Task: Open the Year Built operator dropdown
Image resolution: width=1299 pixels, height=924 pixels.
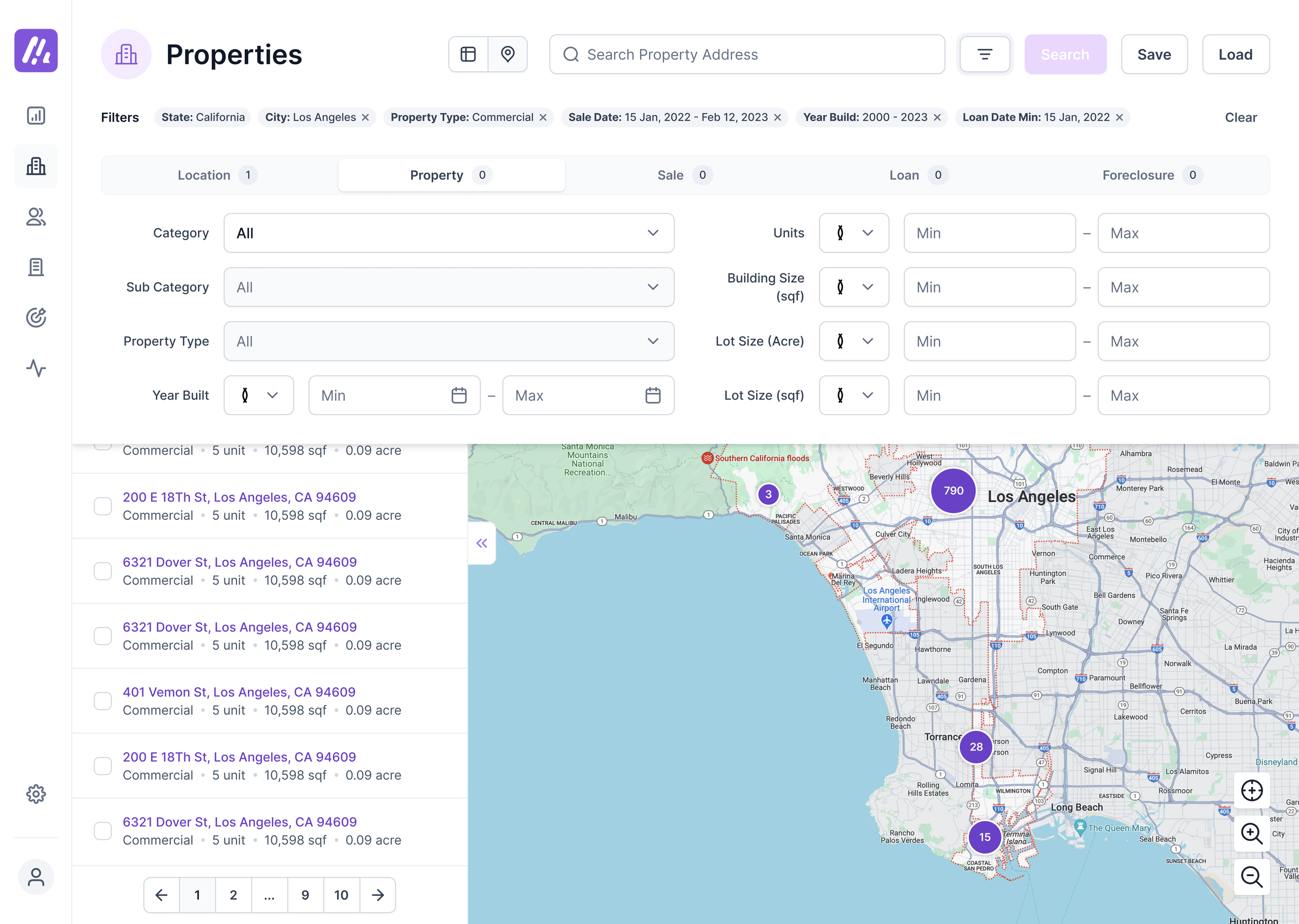Action: (258, 395)
